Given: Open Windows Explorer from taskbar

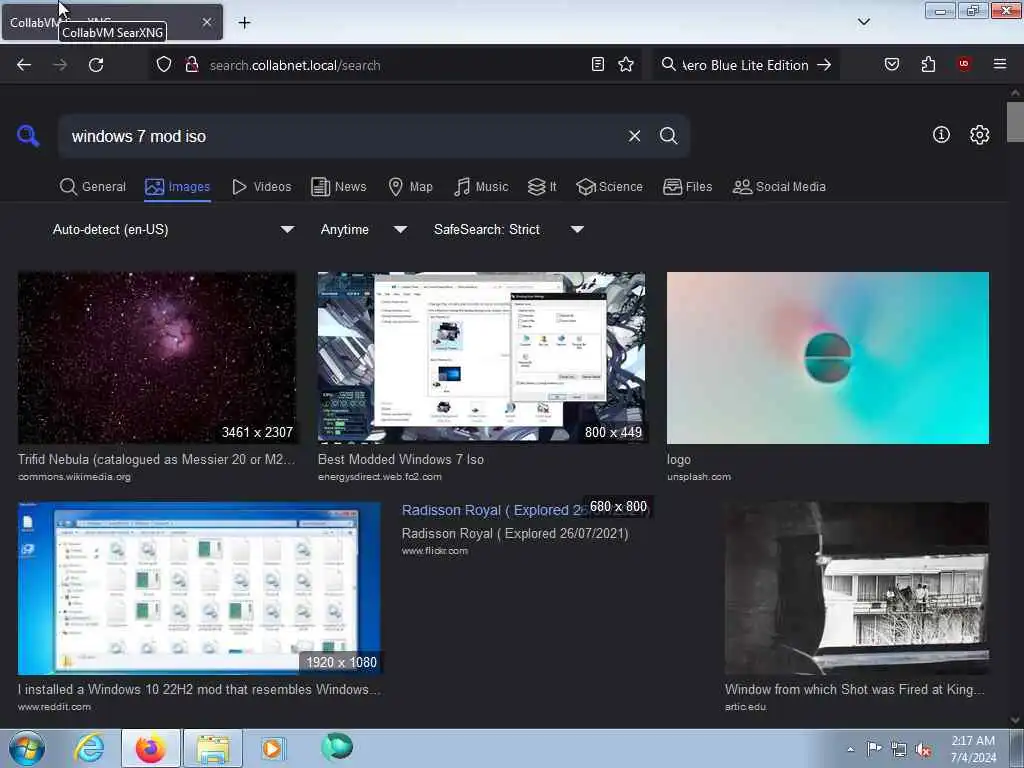Looking at the screenshot, I should pyautogui.click(x=213, y=748).
